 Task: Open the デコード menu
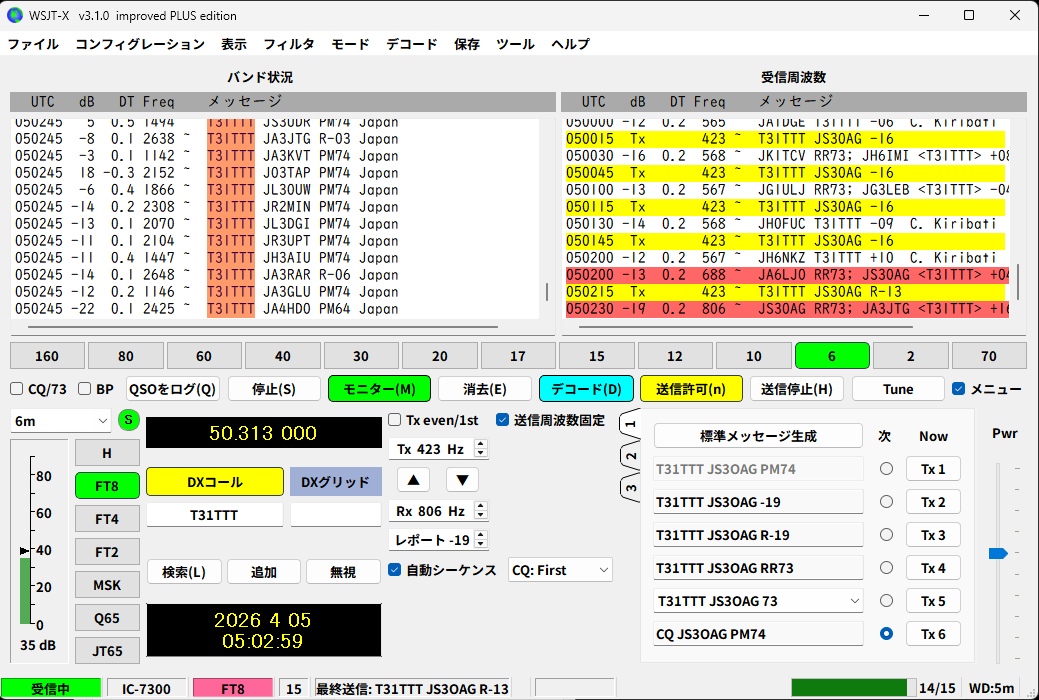(411, 44)
